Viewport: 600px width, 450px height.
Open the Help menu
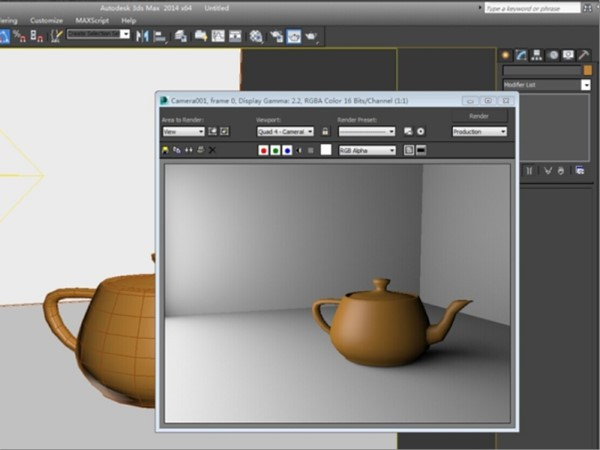click(x=129, y=20)
